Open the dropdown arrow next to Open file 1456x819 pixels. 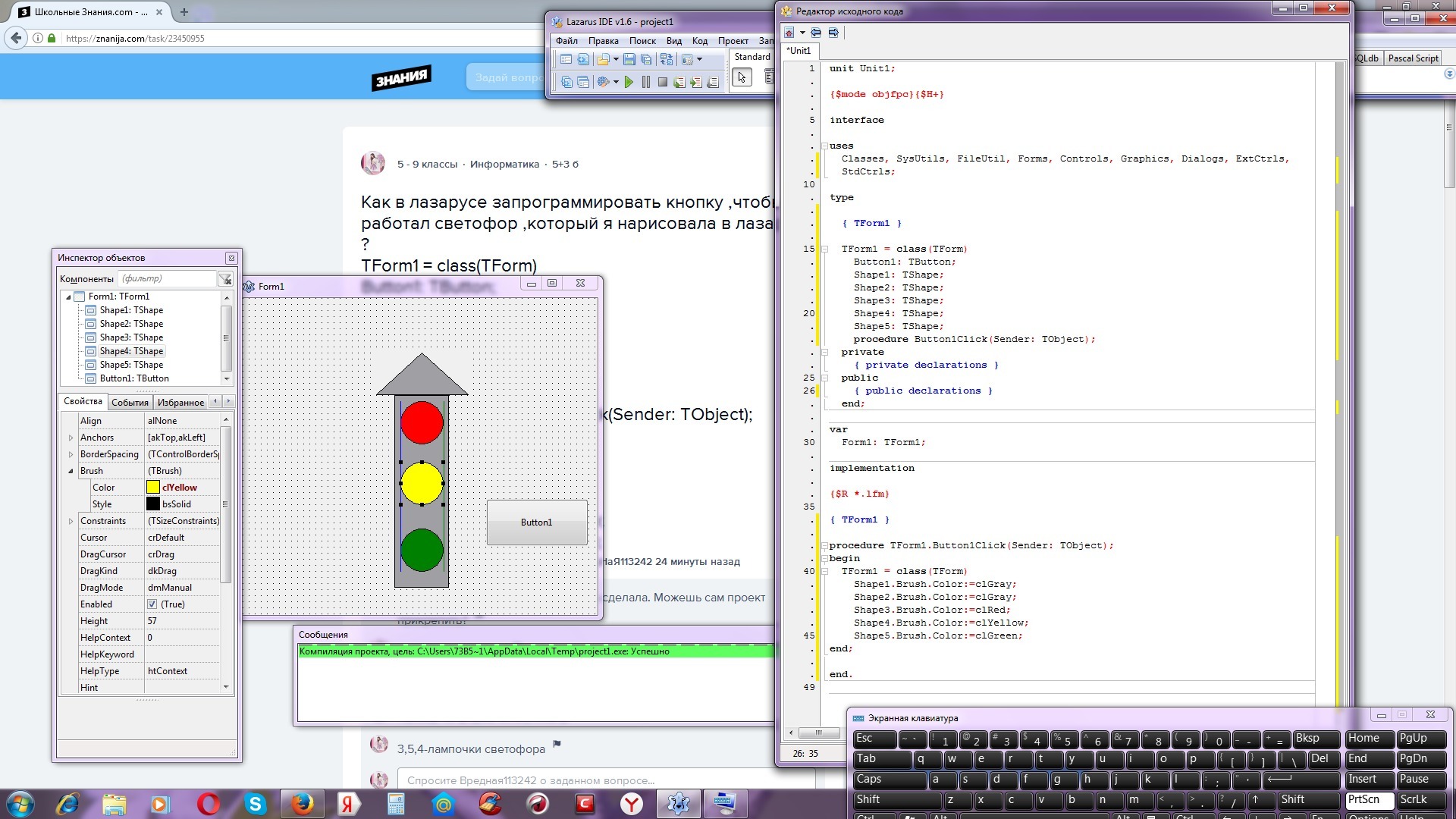pyautogui.click(x=616, y=59)
